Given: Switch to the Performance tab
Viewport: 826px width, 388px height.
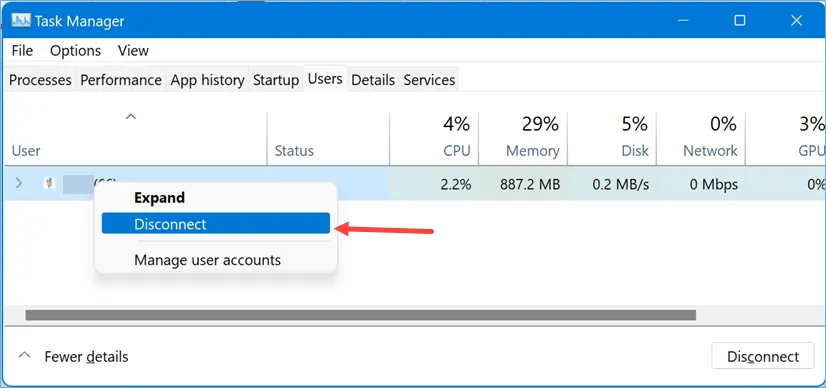Looking at the screenshot, I should tap(121, 80).
